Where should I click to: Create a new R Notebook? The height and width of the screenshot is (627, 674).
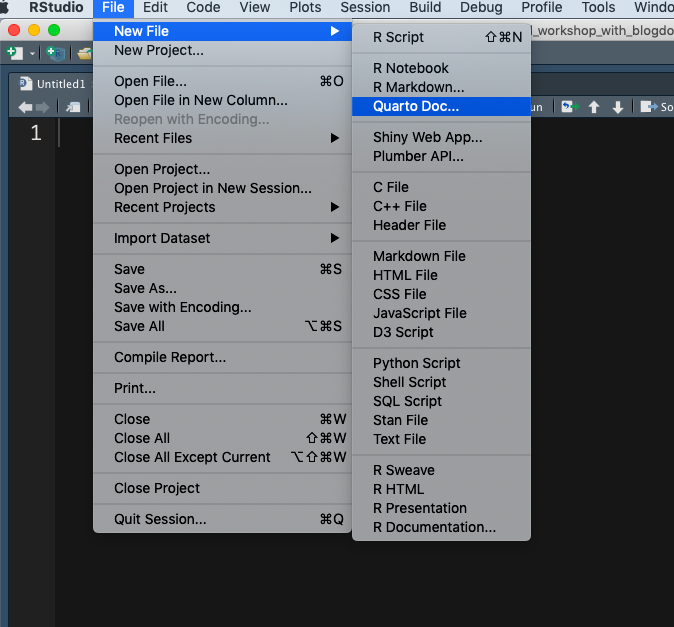click(441, 68)
